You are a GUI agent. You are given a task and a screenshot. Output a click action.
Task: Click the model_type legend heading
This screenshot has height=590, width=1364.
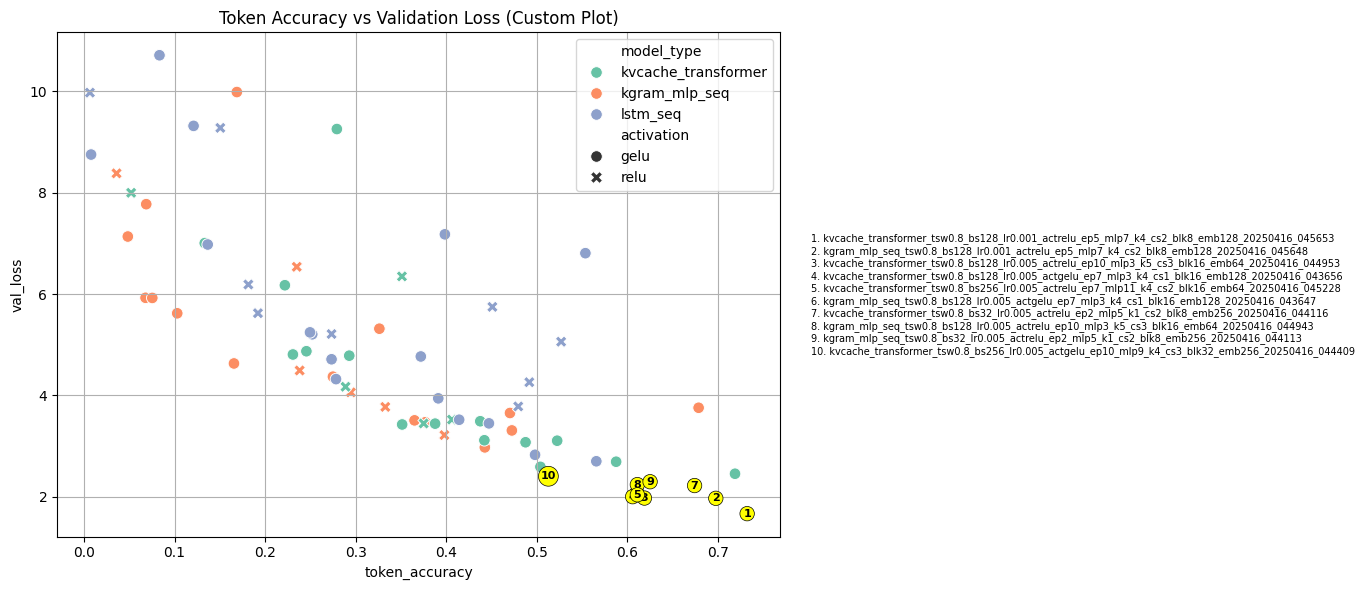click(661, 51)
